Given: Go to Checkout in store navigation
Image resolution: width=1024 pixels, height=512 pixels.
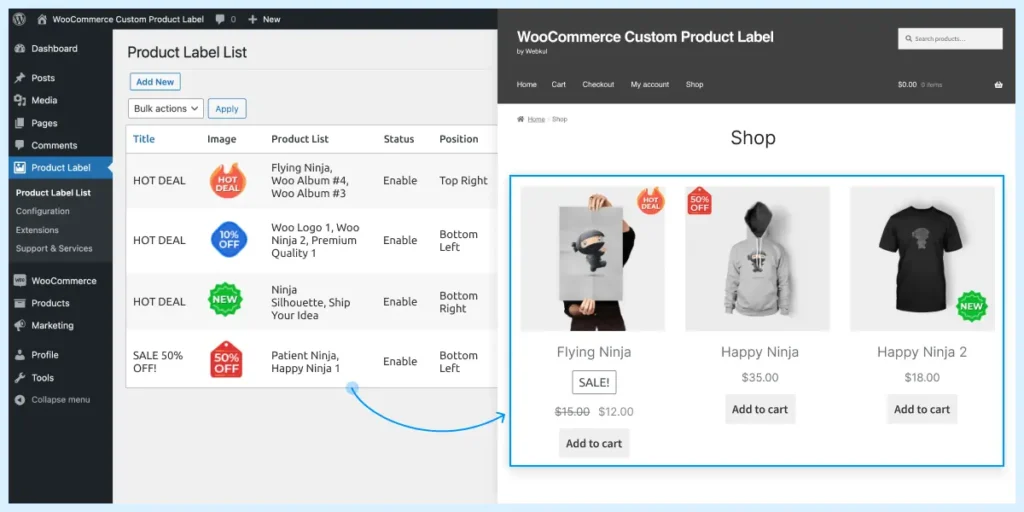Looking at the screenshot, I should pos(598,85).
